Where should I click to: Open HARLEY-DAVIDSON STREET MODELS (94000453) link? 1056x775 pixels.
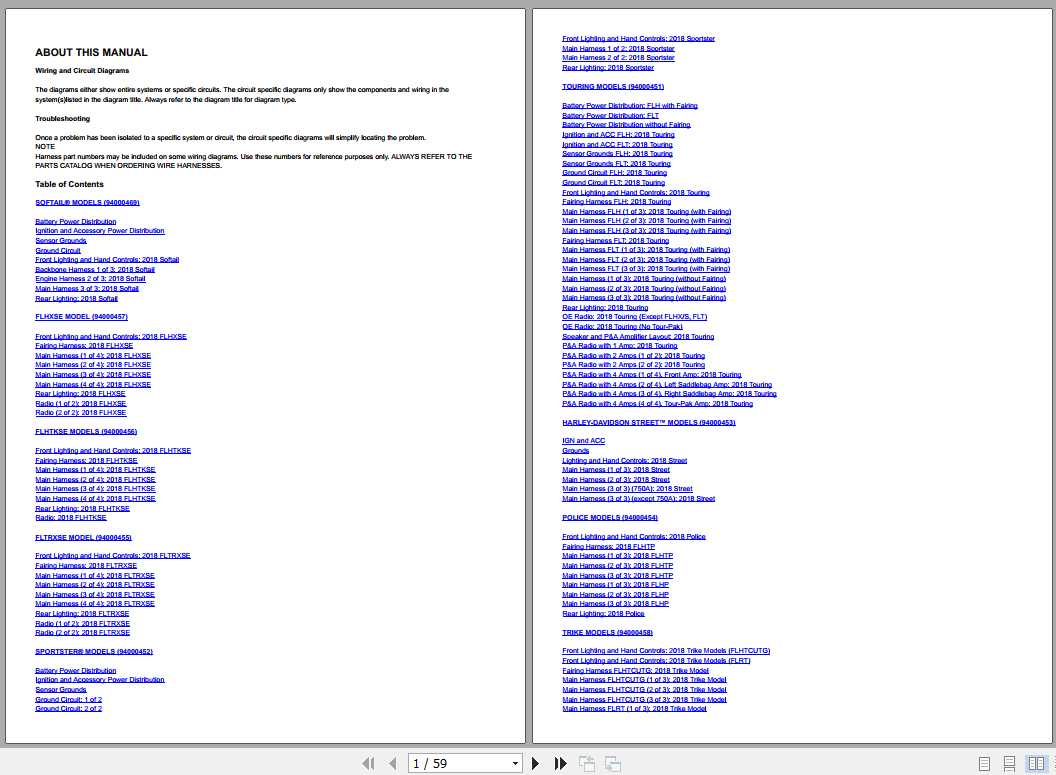[x=649, y=423]
